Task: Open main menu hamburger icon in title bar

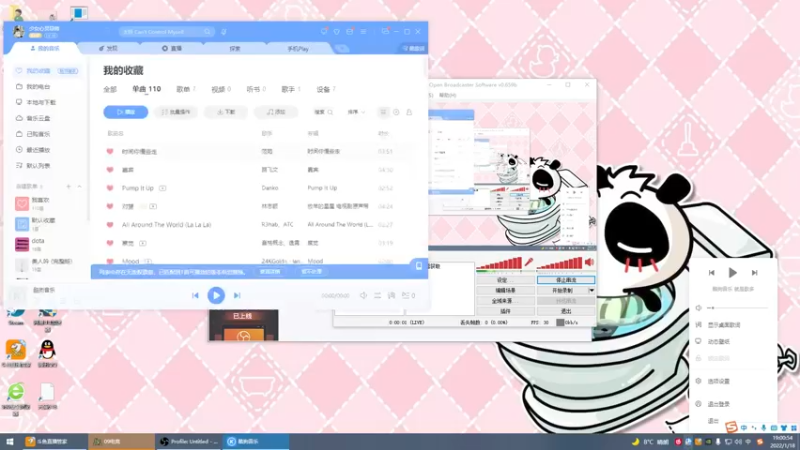Action: coord(363,32)
